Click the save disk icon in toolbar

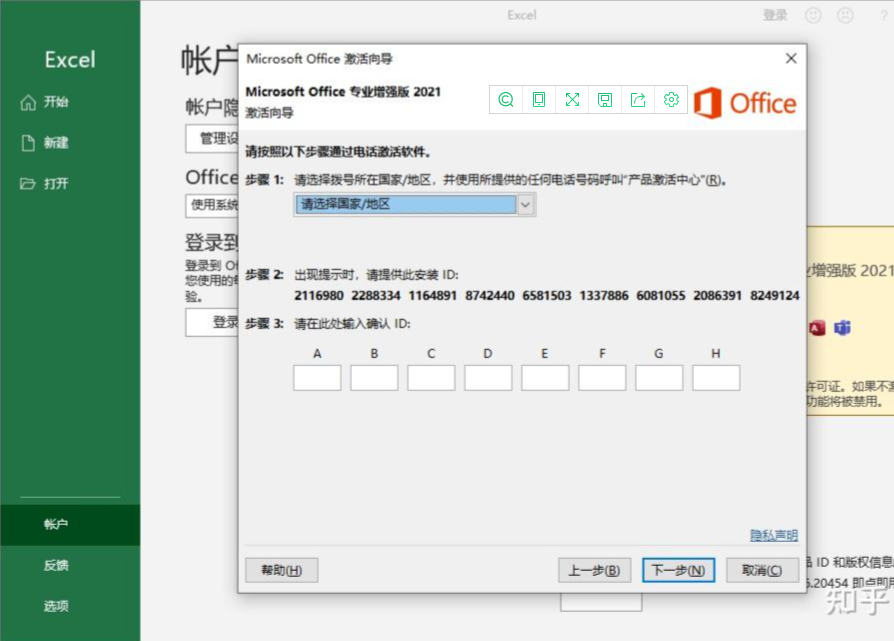pos(605,100)
